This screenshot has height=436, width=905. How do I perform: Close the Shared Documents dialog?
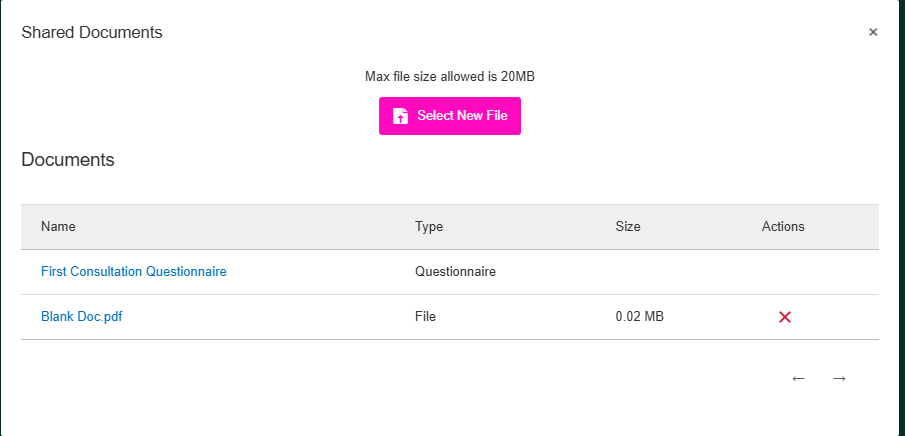(873, 32)
